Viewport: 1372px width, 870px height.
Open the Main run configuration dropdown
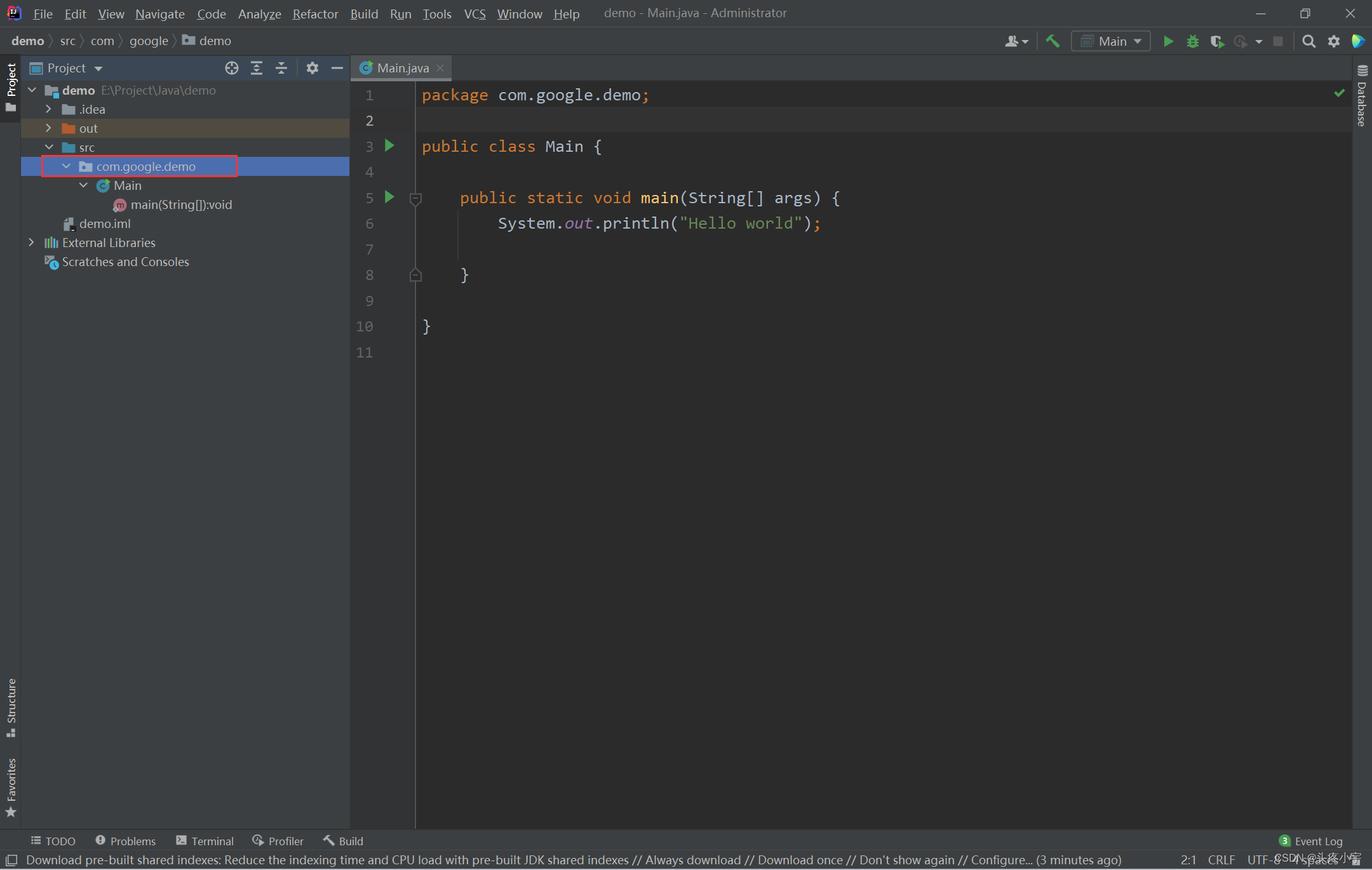1111,41
